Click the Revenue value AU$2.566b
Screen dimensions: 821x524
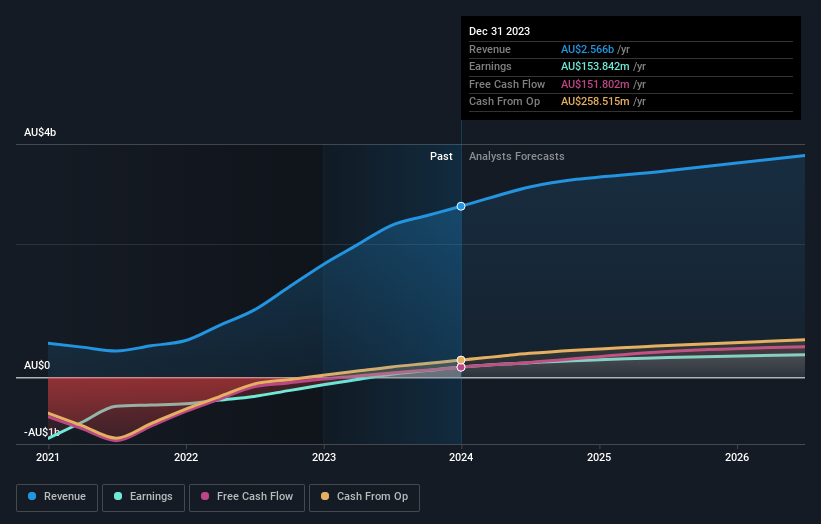click(587, 49)
